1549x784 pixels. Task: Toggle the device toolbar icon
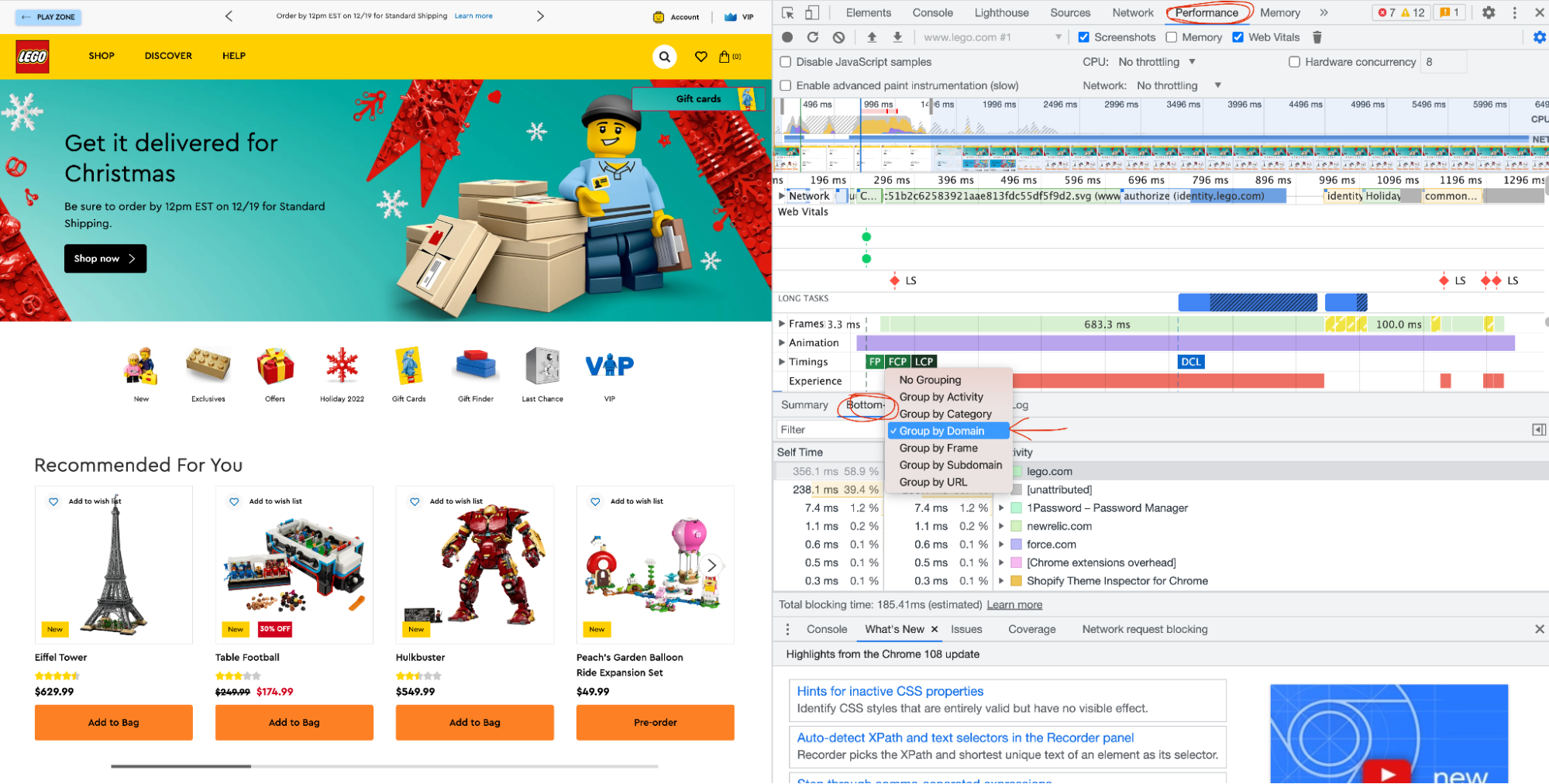(811, 12)
